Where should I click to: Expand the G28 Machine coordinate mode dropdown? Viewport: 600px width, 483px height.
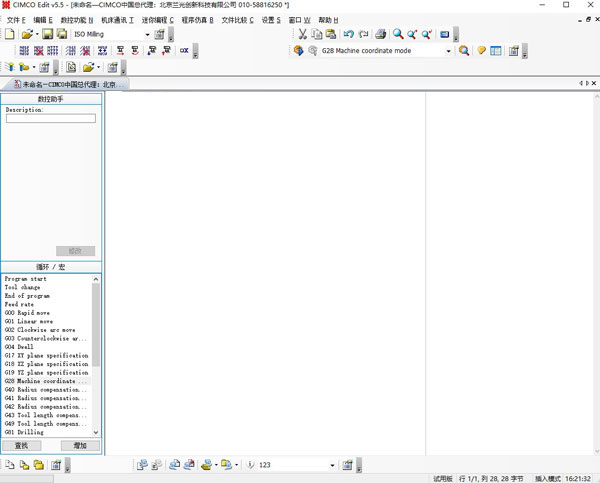click(448, 50)
